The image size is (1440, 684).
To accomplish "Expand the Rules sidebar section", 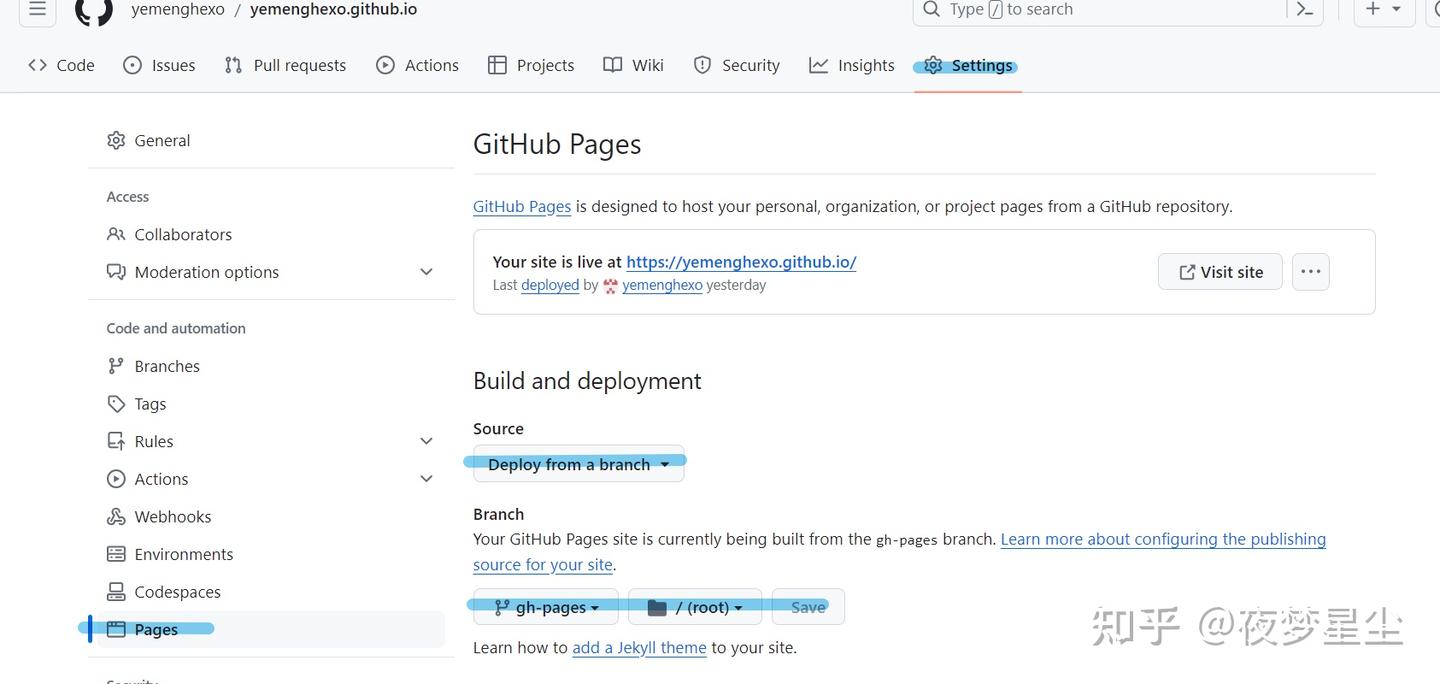I will (426, 441).
